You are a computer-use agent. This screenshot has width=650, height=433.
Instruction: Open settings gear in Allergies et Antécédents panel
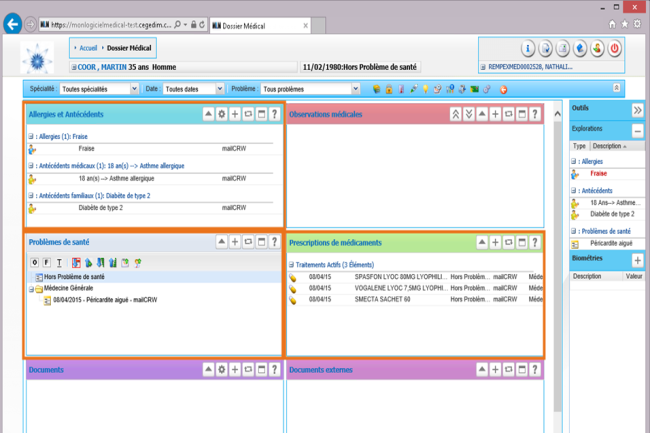point(222,115)
